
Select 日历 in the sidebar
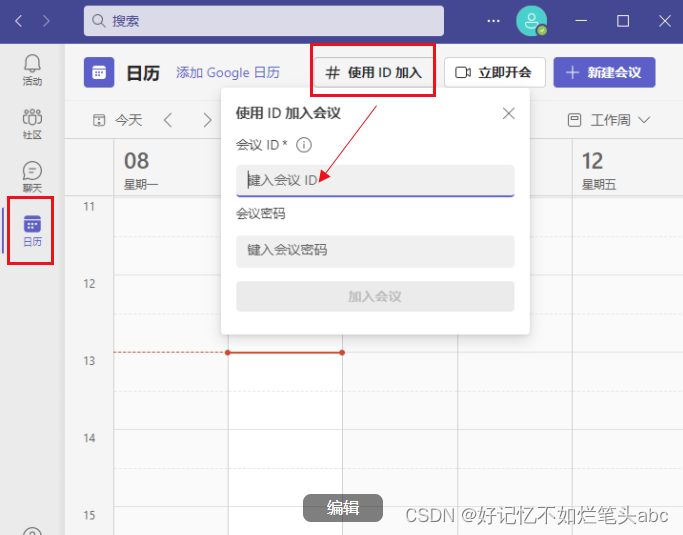coord(32,231)
